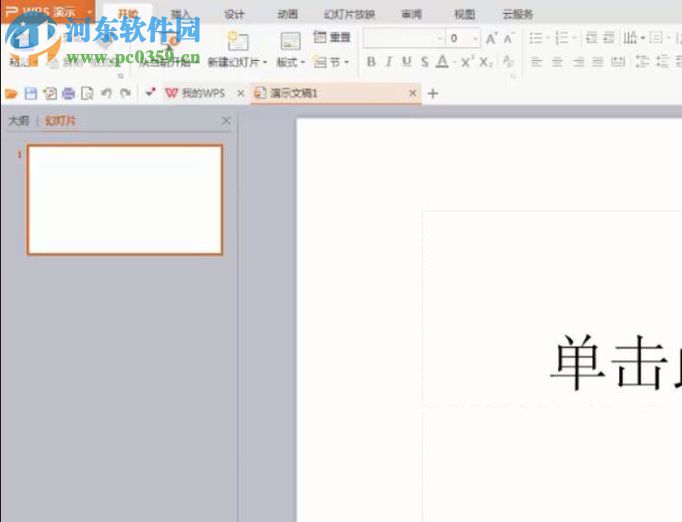The height and width of the screenshot is (522, 682).
Task: Close the 我的WPS tab
Action: 241,93
